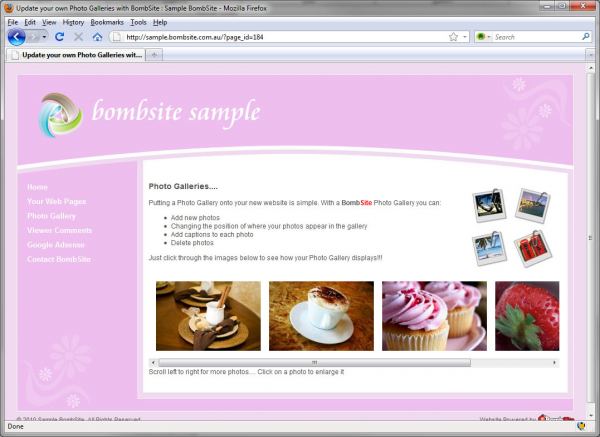Go to the Home page icon
This screenshot has width=600, height=437.
pos(98,37)
